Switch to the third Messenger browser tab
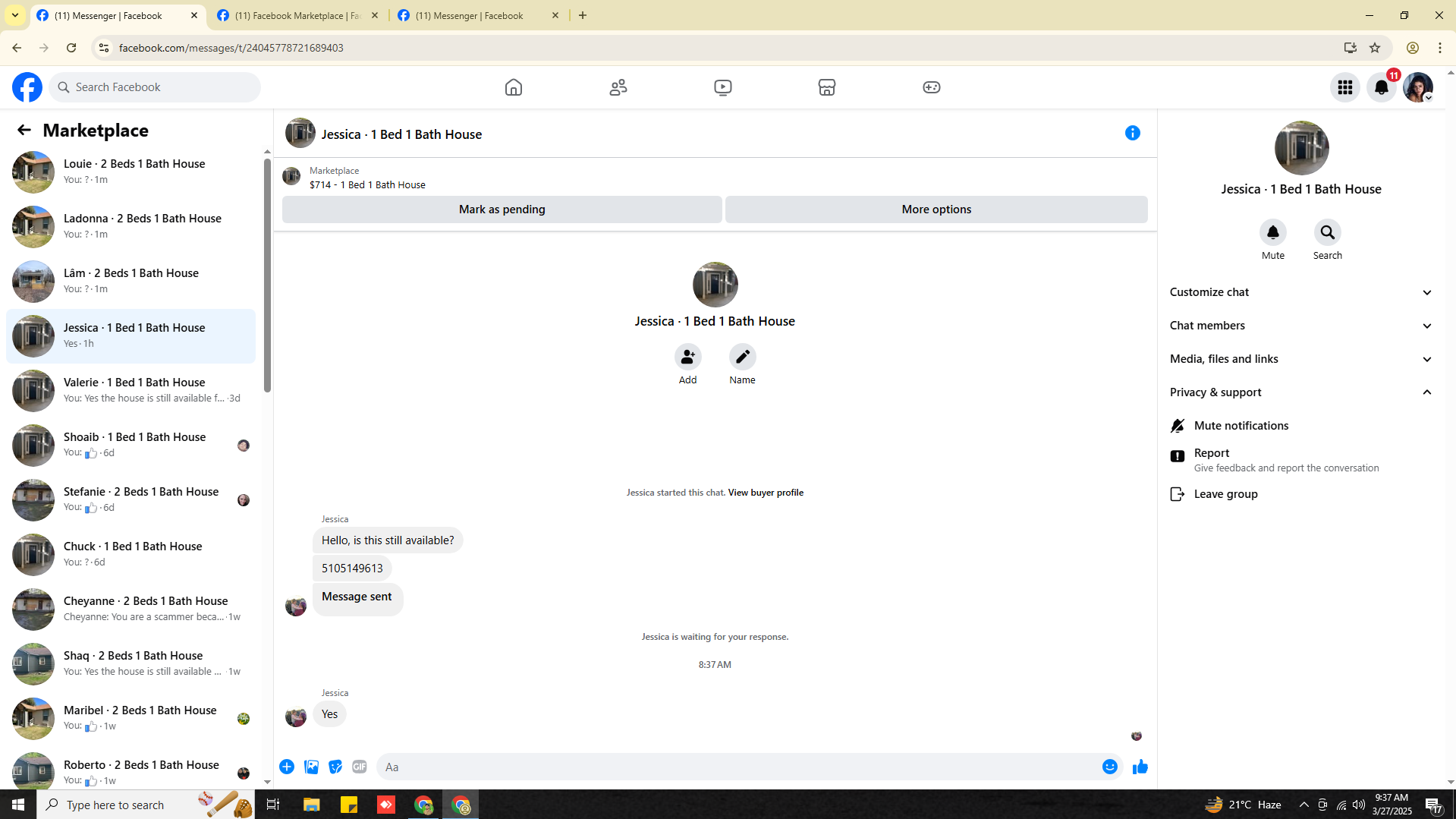Viewport: 1456px width, 819px height. (x=479, y=15)
